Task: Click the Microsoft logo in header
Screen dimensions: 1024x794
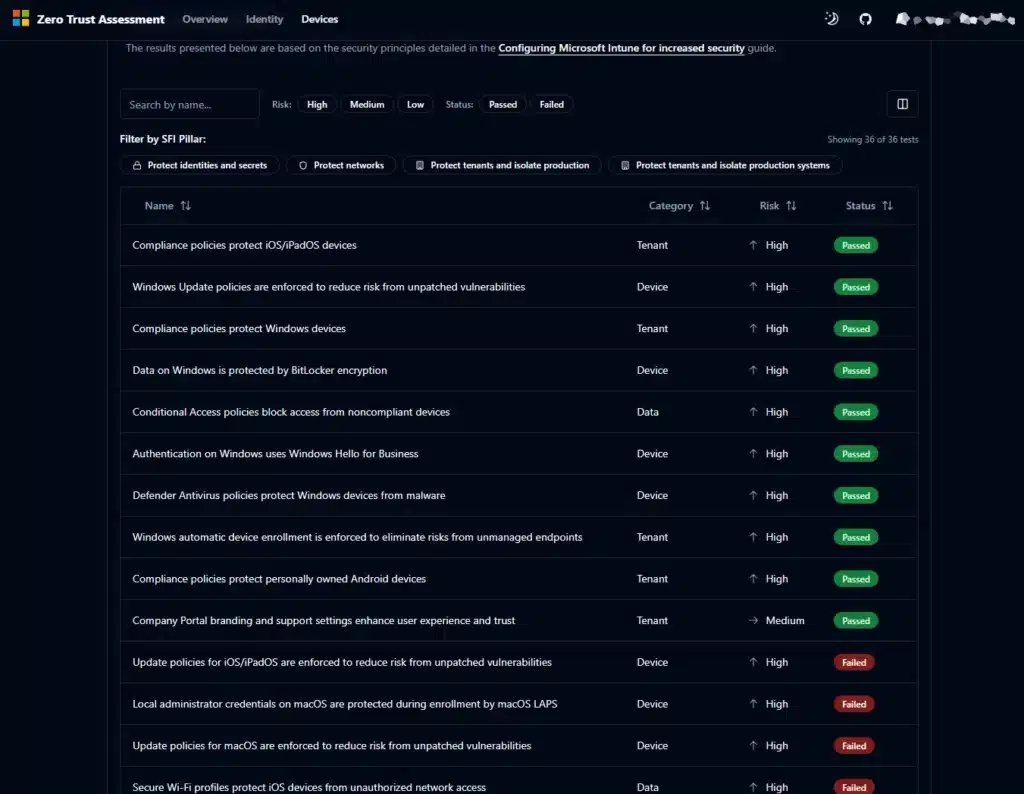Action: tap(21, 19)
